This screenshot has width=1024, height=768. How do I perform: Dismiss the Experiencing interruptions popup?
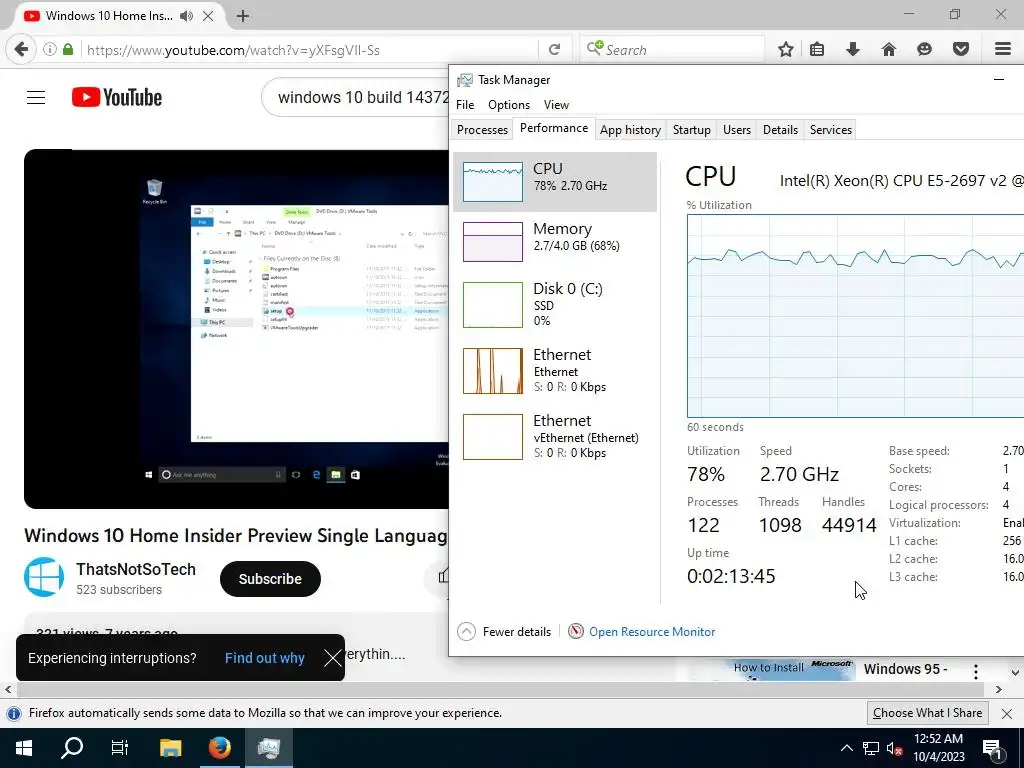pyautogui.click(x=332, y=658)
